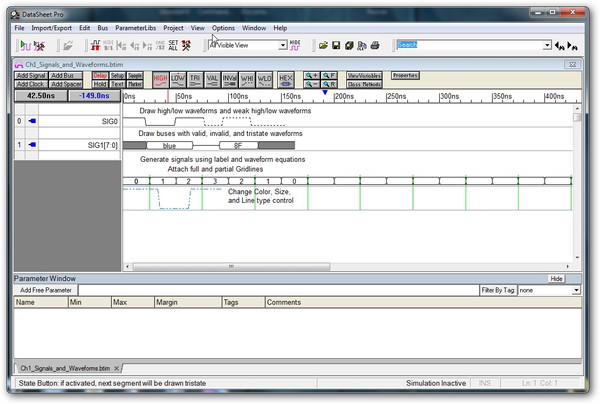This screenshot has width=600, height=404.
Task: Toggle the HEX bus display button
Action: [x=286, y=78]
